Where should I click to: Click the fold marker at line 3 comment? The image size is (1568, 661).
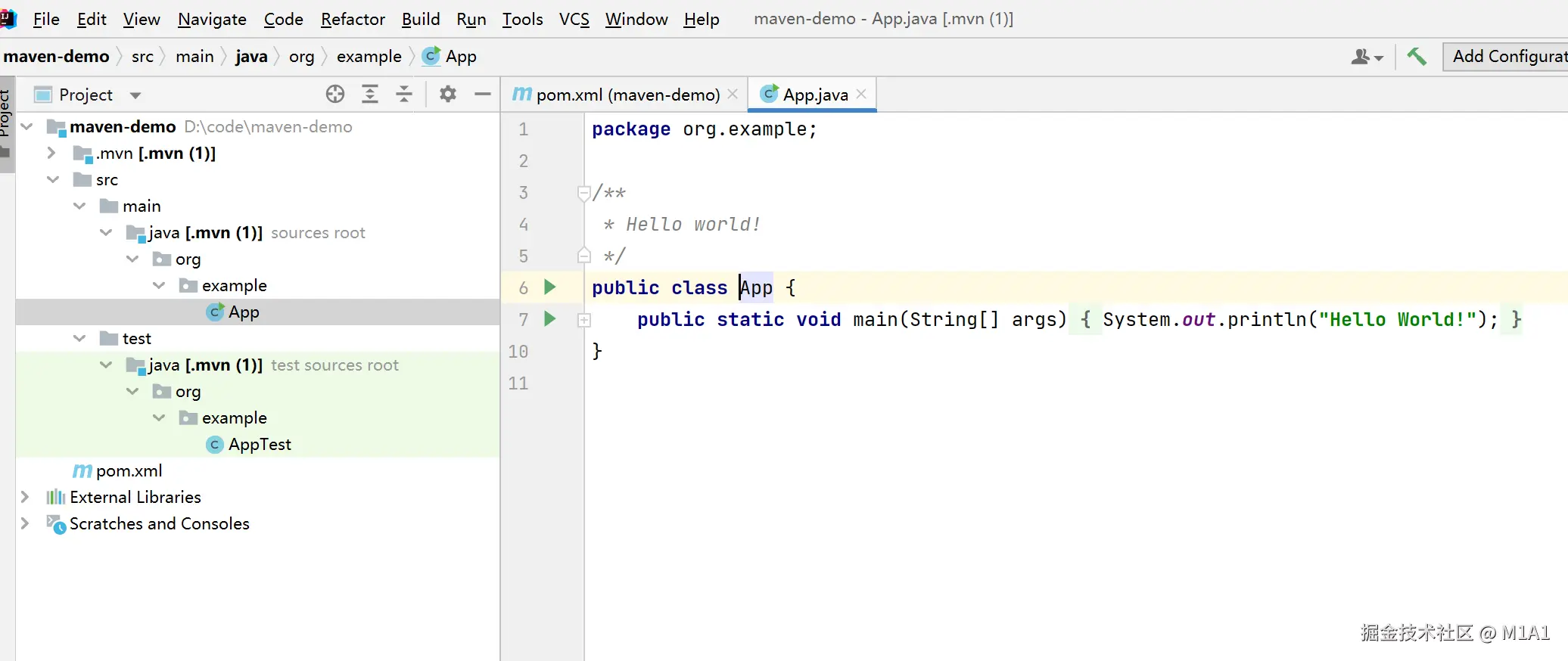(583, 193)
